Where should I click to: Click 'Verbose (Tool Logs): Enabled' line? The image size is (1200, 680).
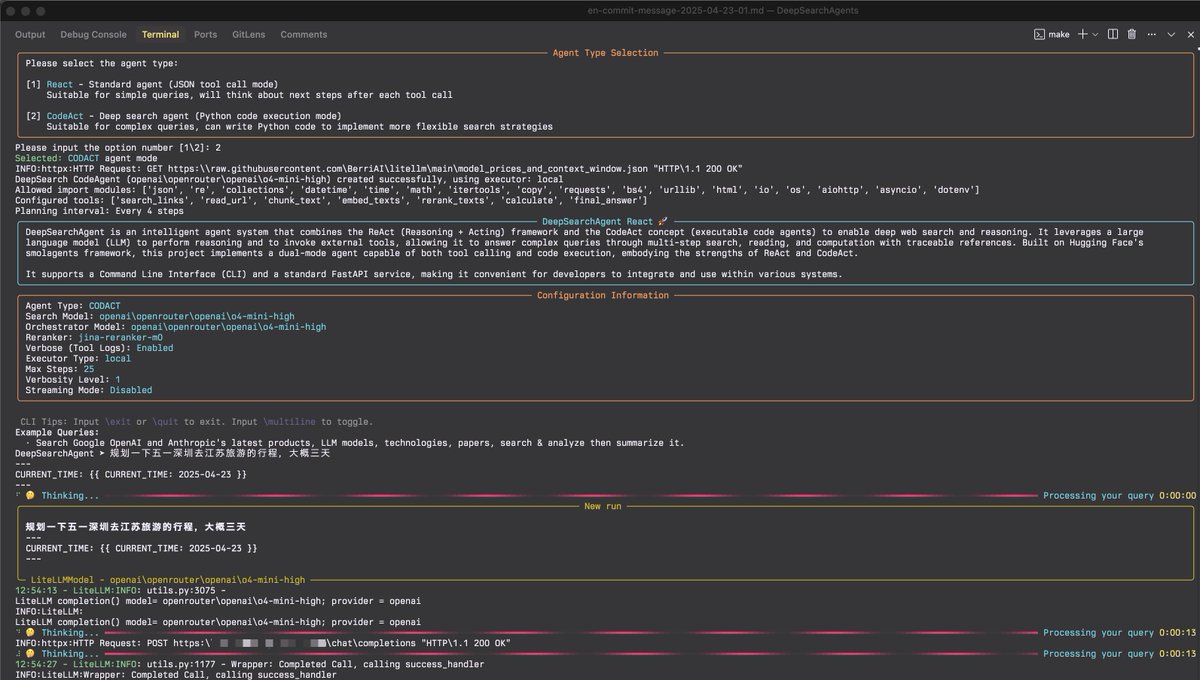(x=99, y=348)
